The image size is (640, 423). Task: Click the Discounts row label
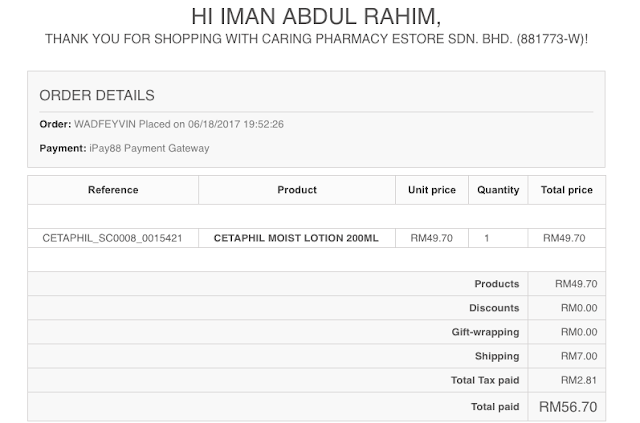[494, 308]
